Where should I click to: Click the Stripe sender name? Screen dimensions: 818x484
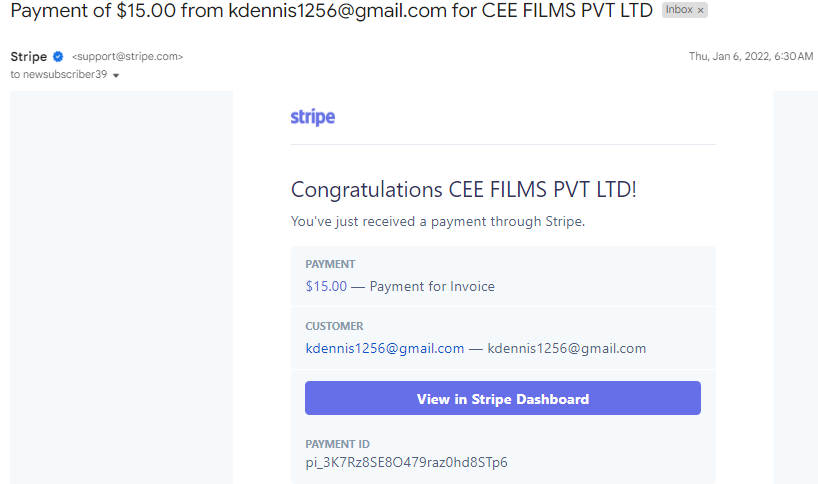coord(29,56)
